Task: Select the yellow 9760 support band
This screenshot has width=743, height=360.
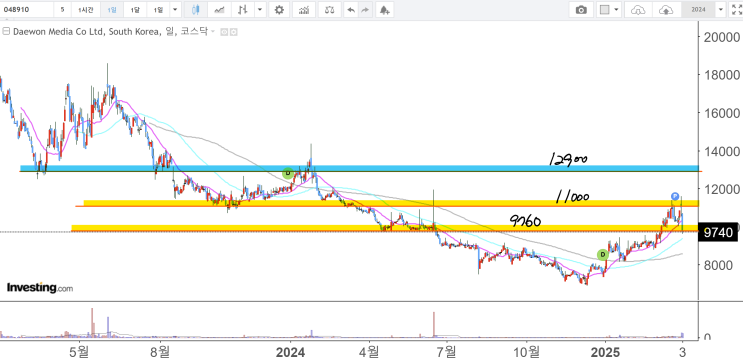Action: [385, 228]
